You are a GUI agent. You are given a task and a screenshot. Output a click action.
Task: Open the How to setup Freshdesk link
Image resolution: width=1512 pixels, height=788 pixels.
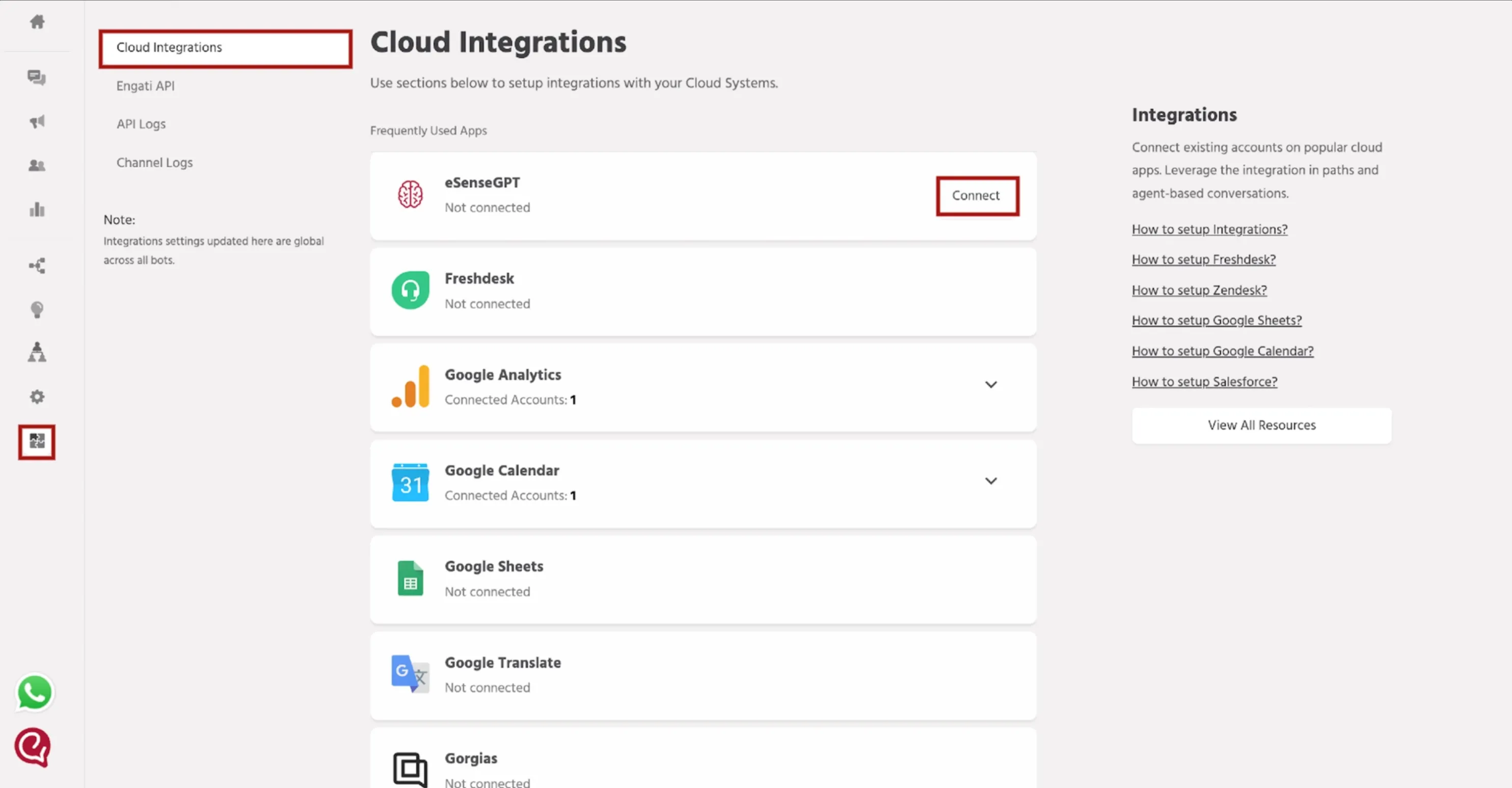(x=1203, y=259)
